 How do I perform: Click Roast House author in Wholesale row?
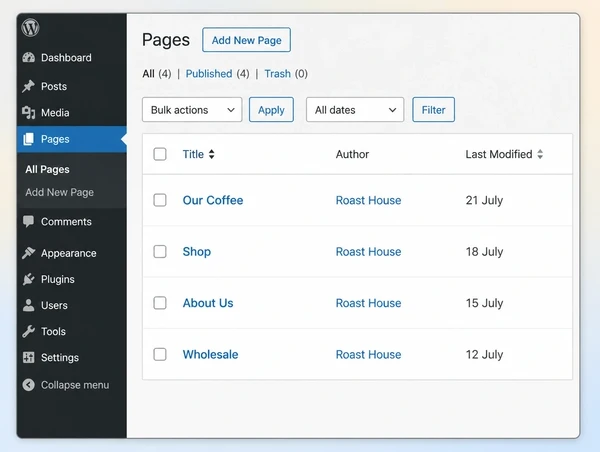coord(368,354)
